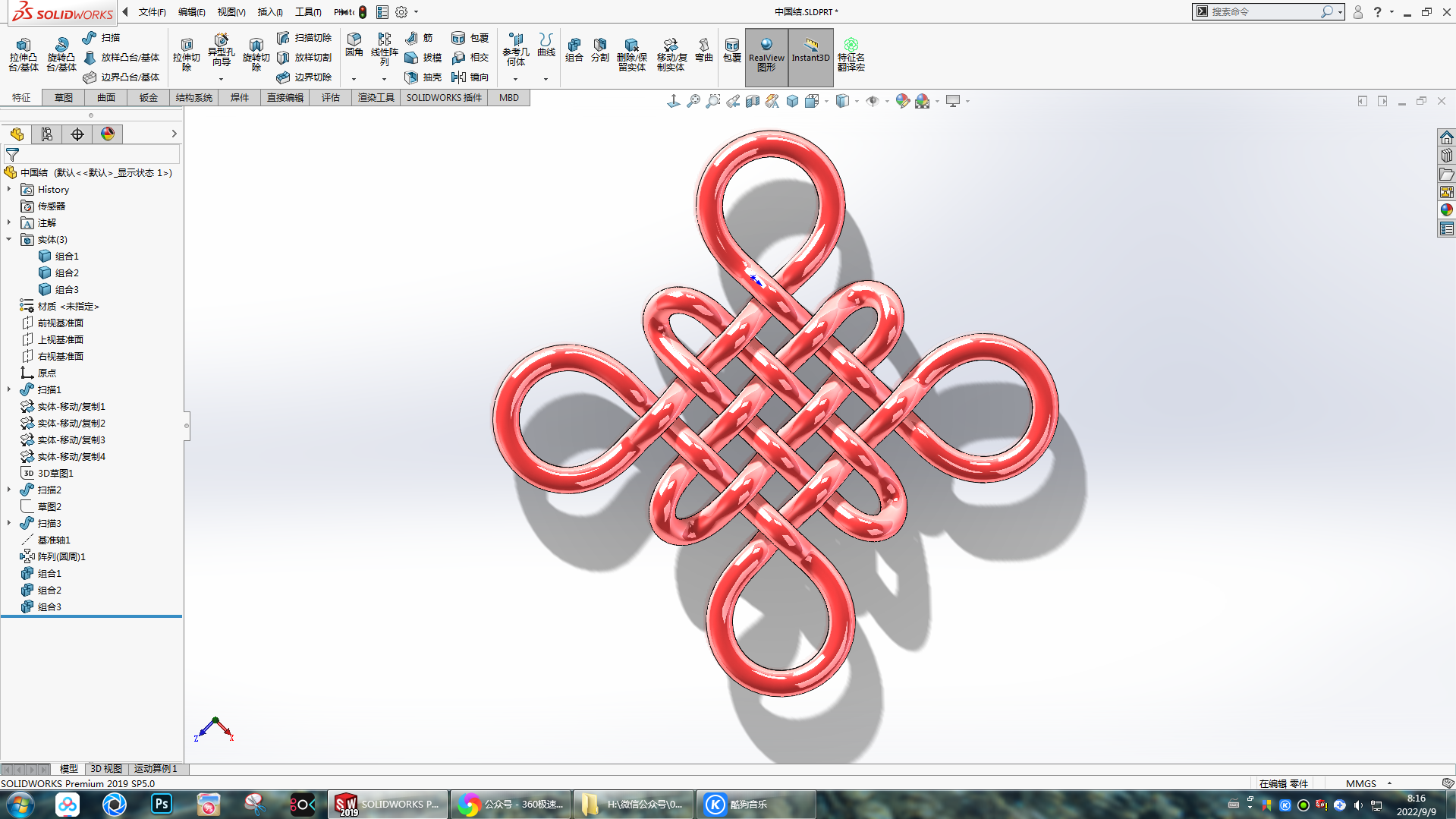
Task: Click the 线性阵列 linear pattern tool
Action: 385,49
